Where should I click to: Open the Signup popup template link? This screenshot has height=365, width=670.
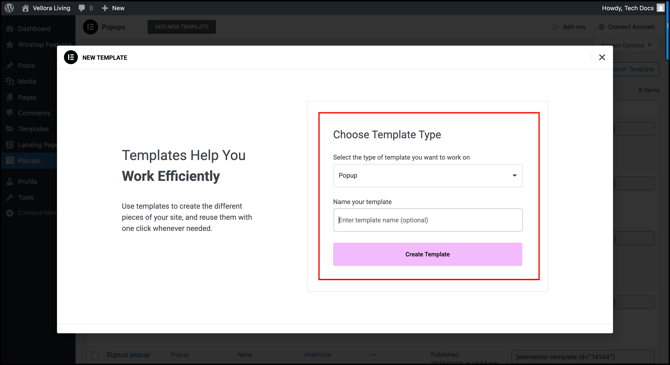(x=128, y=355)
